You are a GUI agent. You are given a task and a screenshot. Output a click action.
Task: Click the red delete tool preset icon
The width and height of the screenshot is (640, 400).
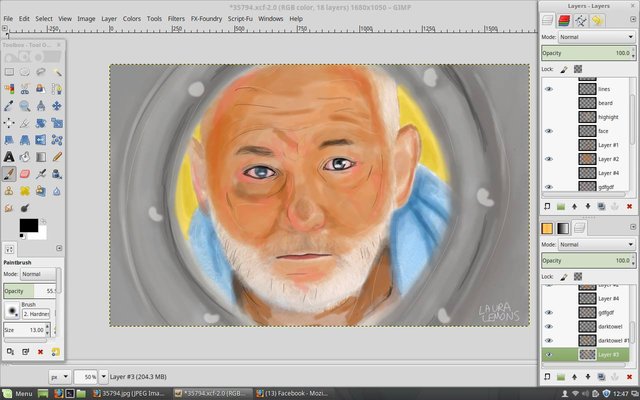[x=40, y=351]
